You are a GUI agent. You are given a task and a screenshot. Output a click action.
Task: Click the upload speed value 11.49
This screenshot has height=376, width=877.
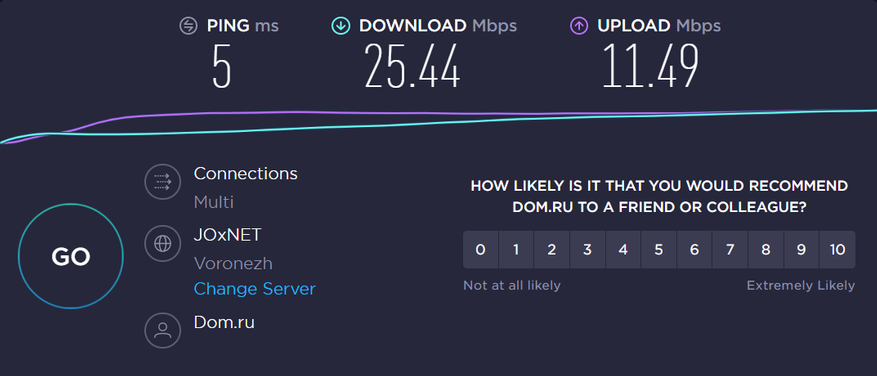(650, 66)
